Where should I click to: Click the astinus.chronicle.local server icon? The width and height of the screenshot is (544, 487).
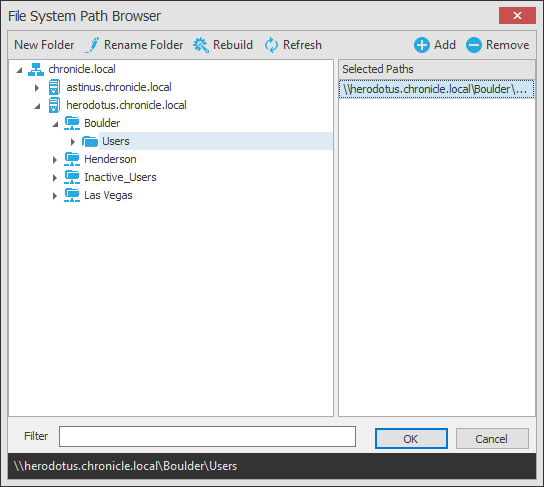point(54,87)
